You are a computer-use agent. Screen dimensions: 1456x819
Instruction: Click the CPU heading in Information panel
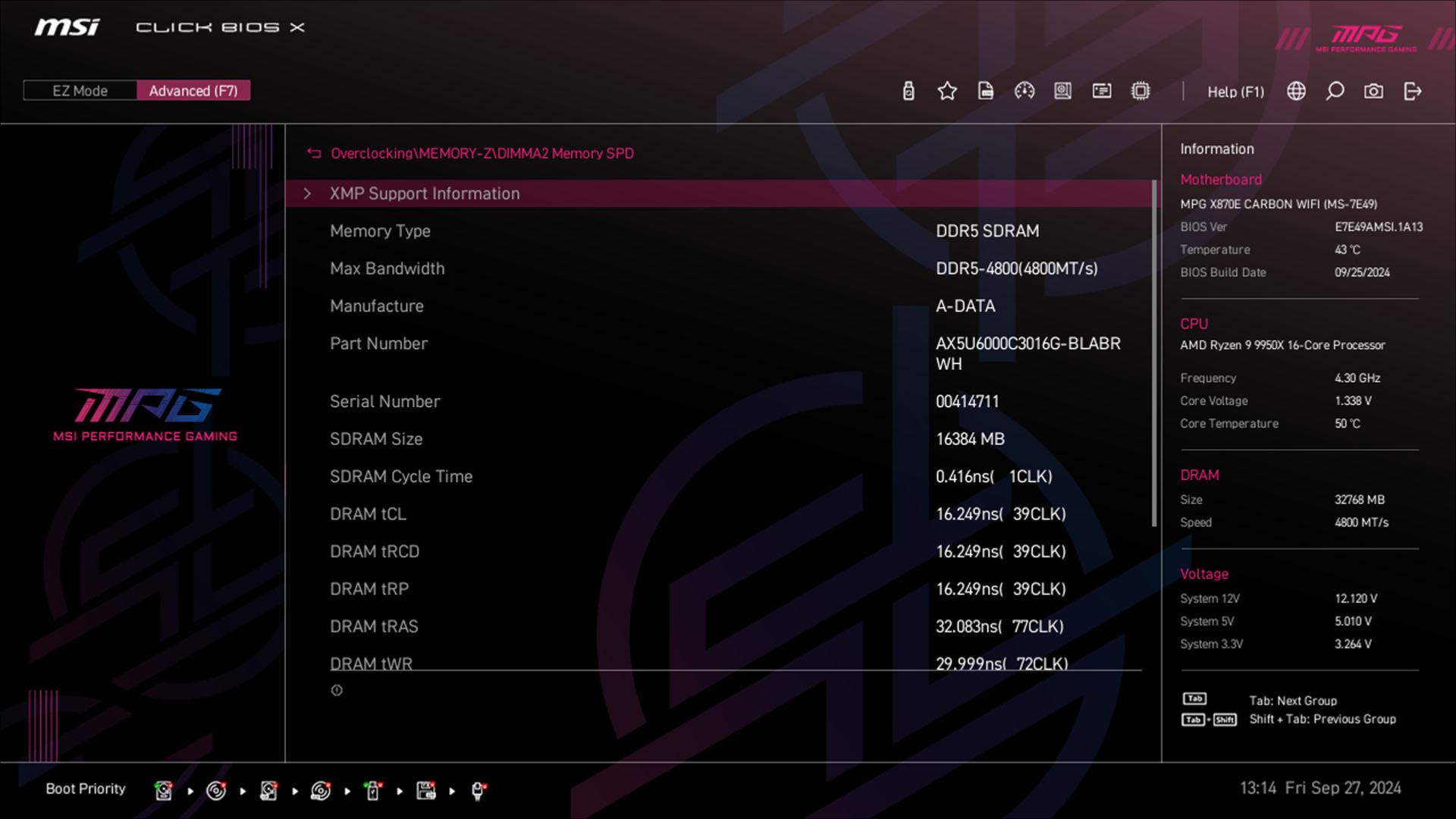pos(1194,324)
